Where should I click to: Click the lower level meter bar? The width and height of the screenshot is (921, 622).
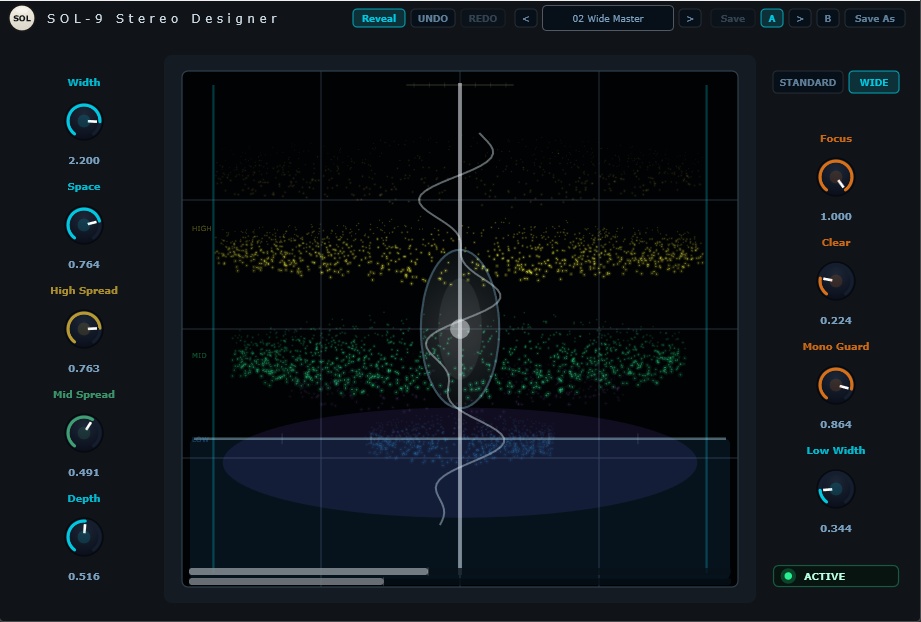point(286,581)
